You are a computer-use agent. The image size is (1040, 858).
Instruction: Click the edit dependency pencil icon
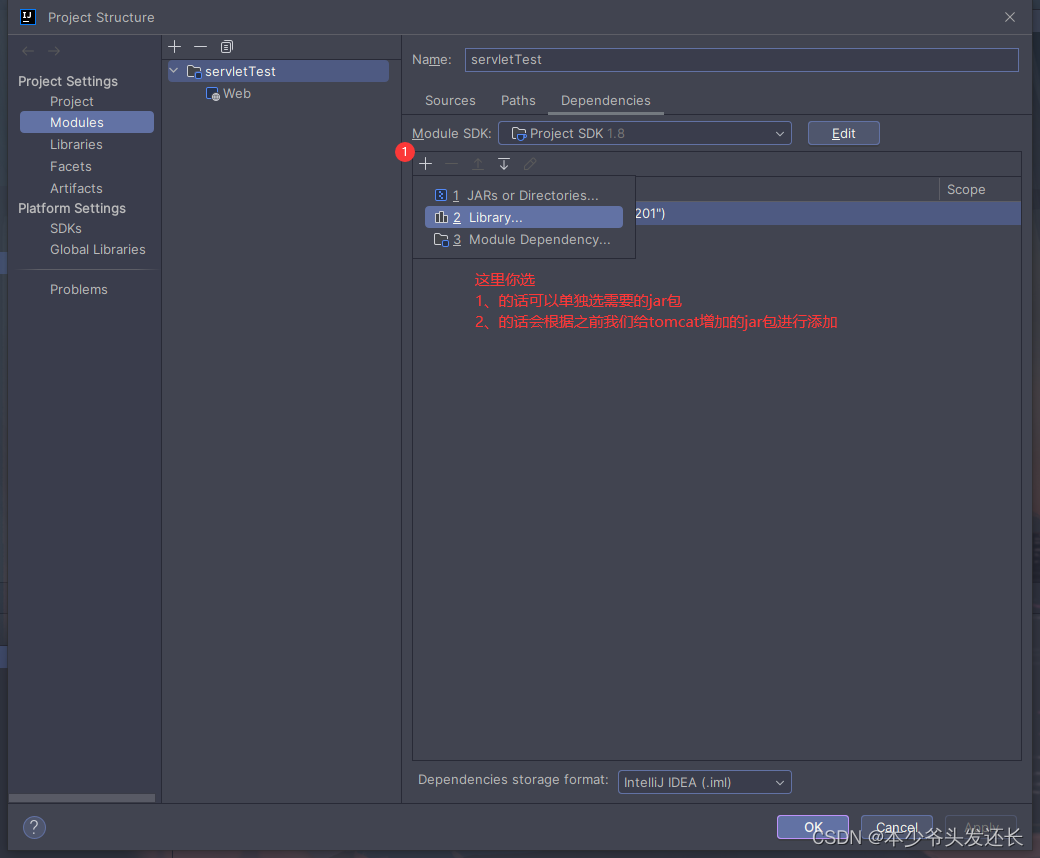[x=529, y=163]
